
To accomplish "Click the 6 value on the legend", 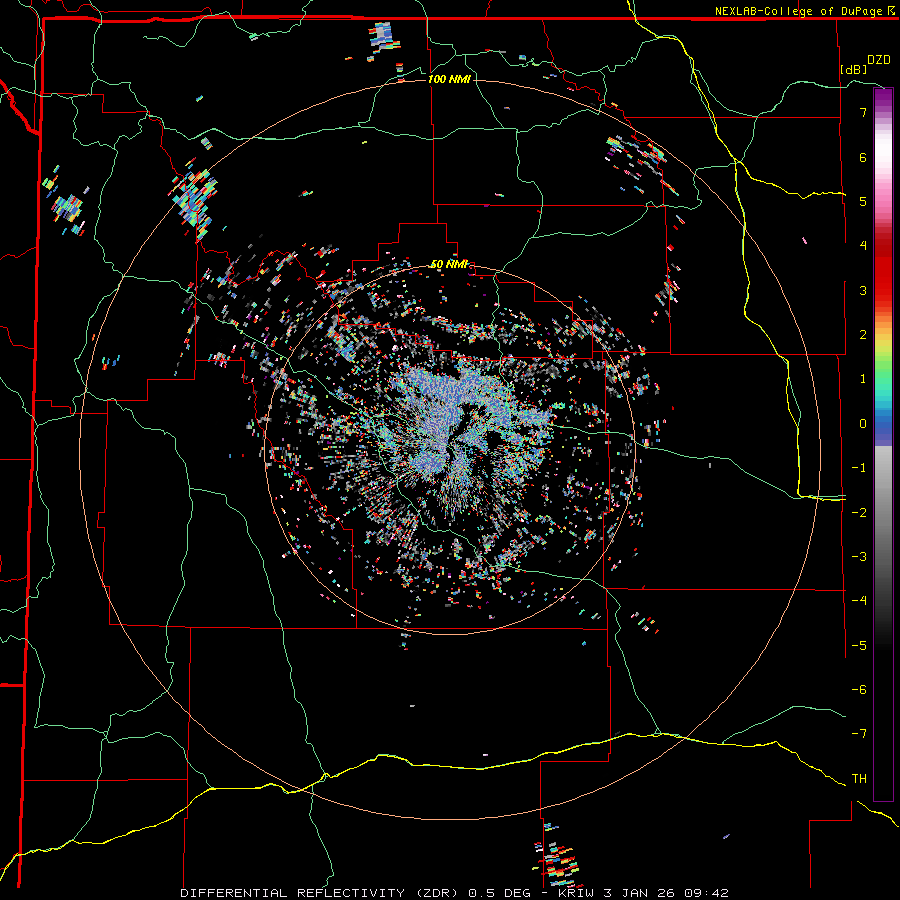I will point(863,157).
